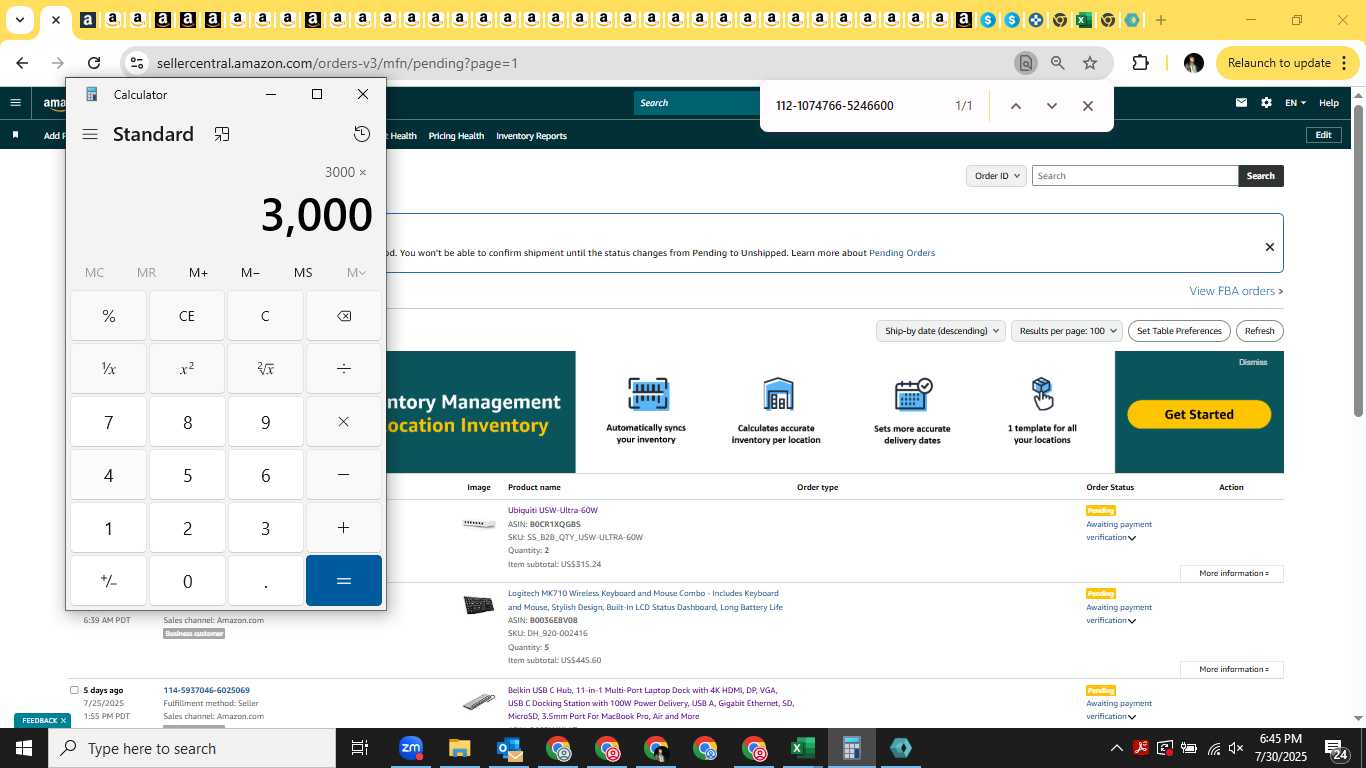Click the Calculator backspace key
This screenshot has width=1366, height=768.
coord(344,316)
